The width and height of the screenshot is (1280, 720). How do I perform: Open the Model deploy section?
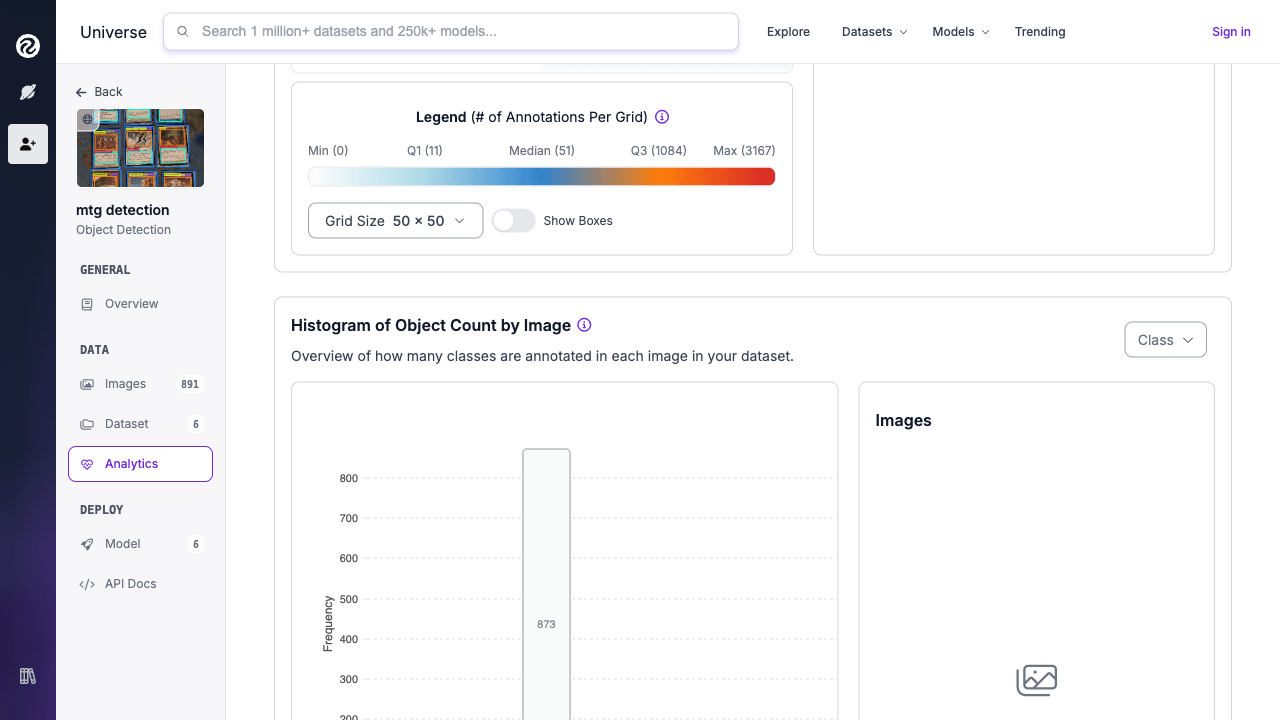pyautogui.click(x=122, y=543)
